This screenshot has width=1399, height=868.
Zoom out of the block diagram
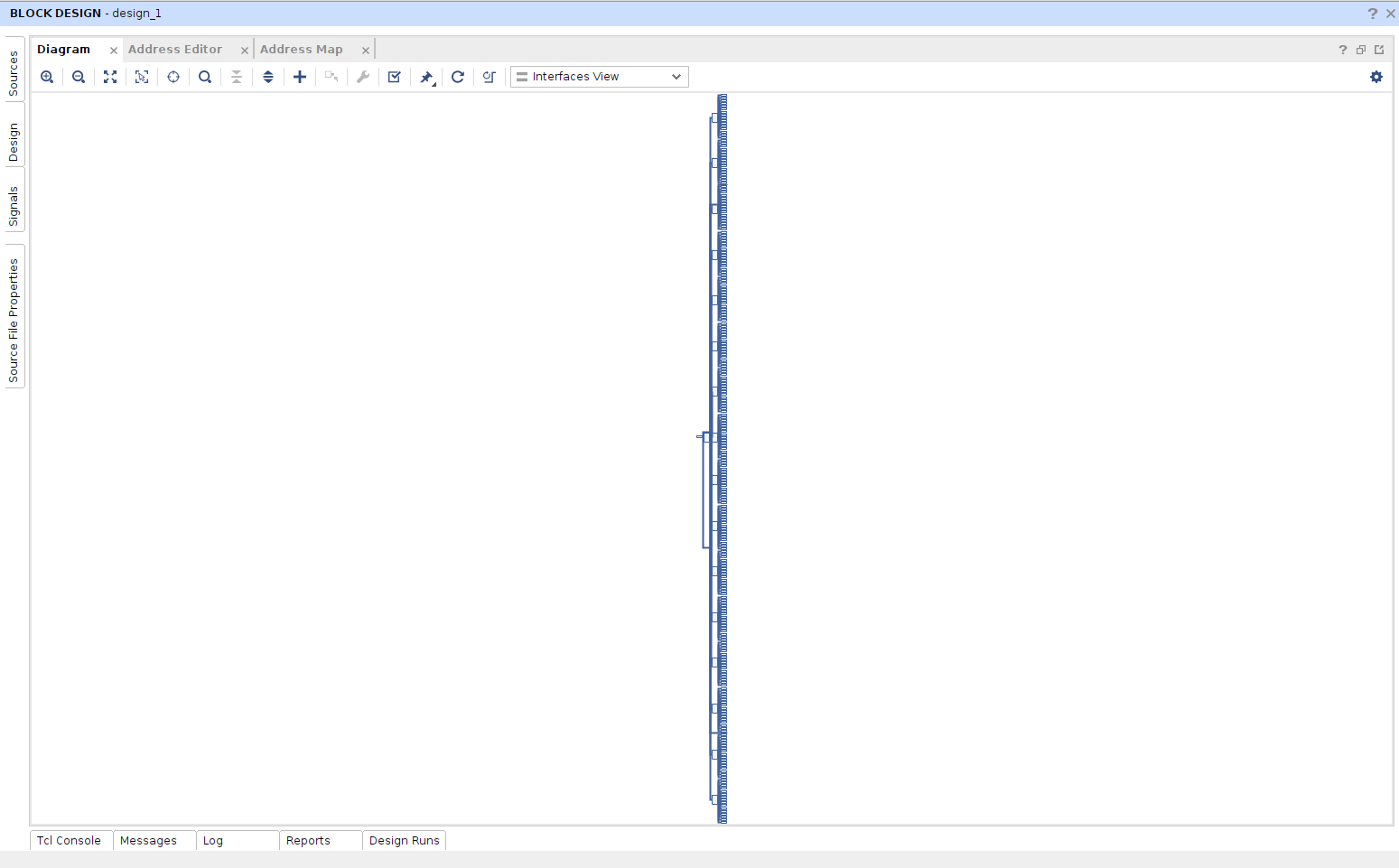pyautogui.click(x=79, y=77)
